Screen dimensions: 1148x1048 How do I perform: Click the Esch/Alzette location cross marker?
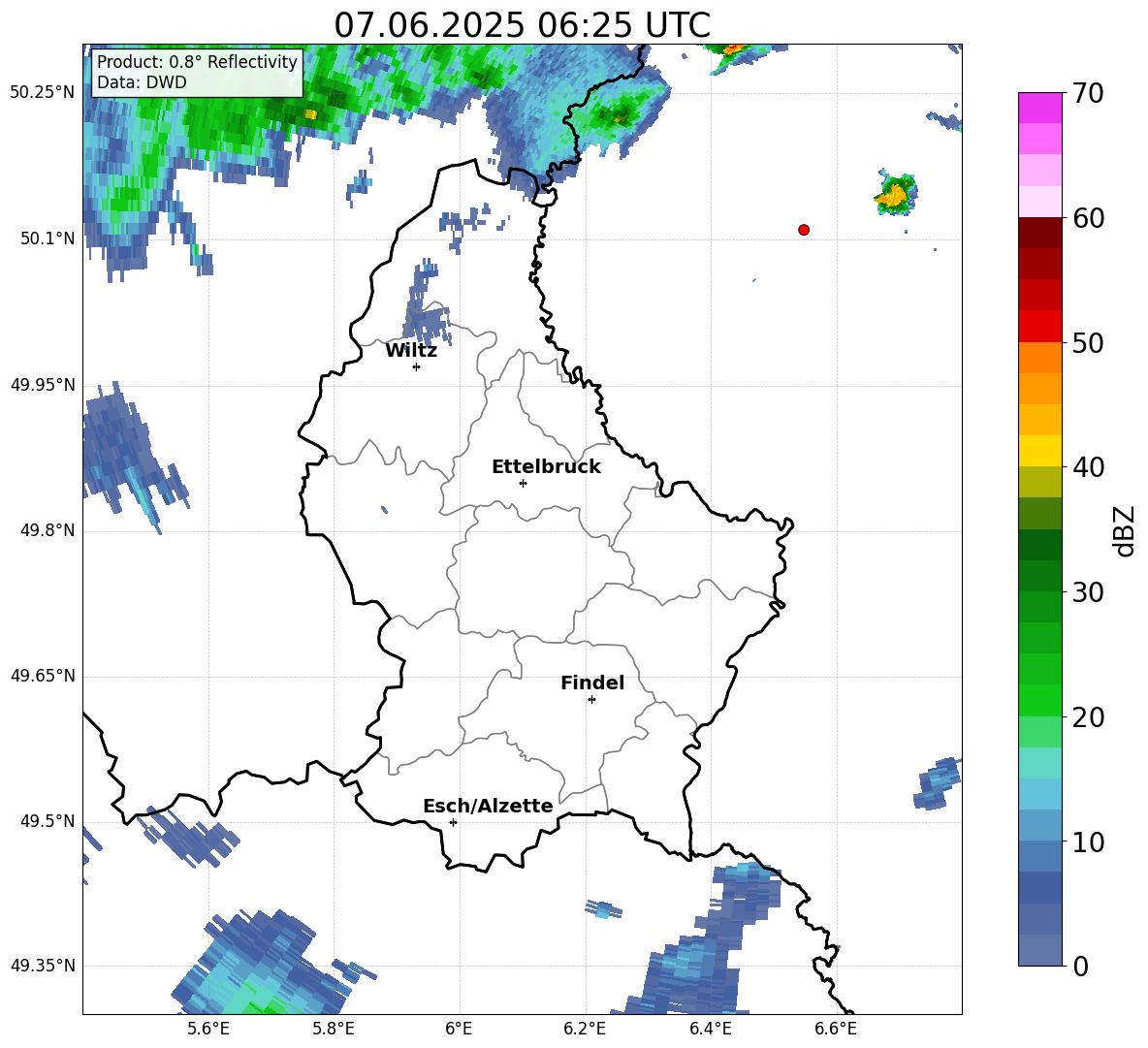453,822
